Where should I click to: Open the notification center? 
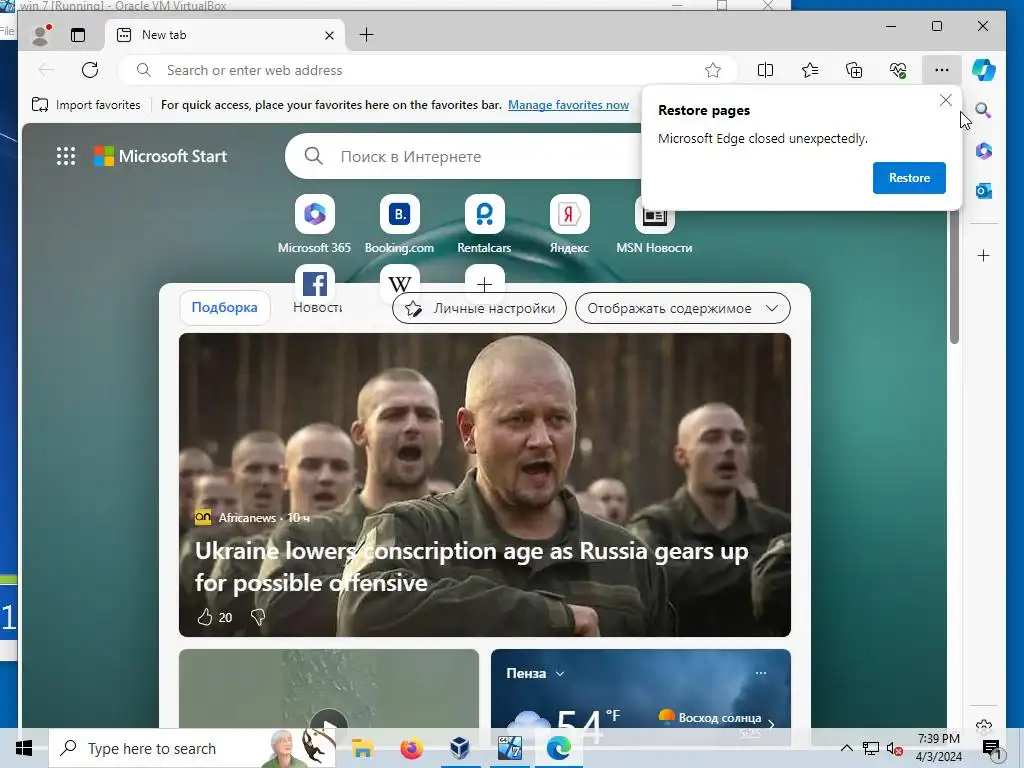point(991,748)
